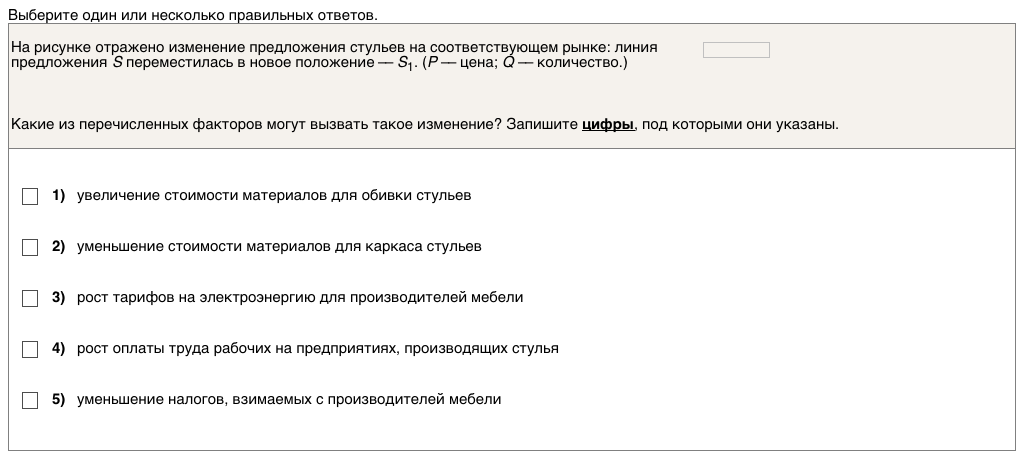Choose the answer text about каркаса стульев

click(279, 247)
